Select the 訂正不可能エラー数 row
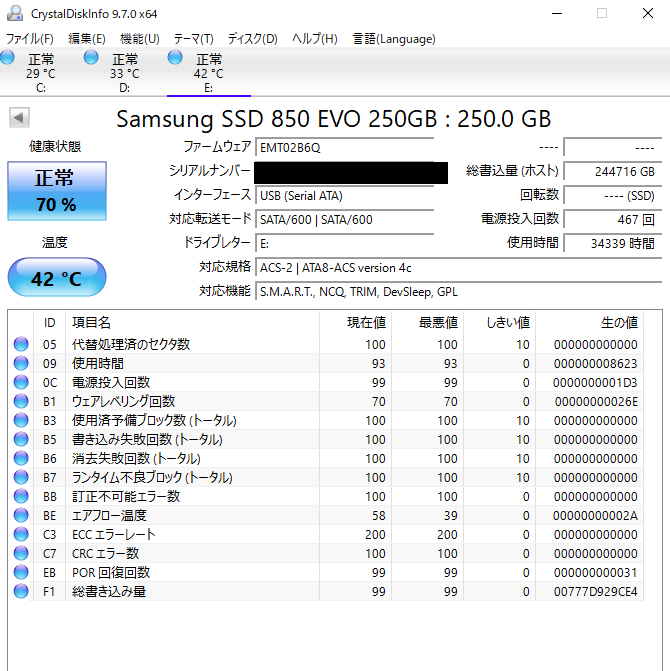 pyautogui.click(x=328, y=496)
